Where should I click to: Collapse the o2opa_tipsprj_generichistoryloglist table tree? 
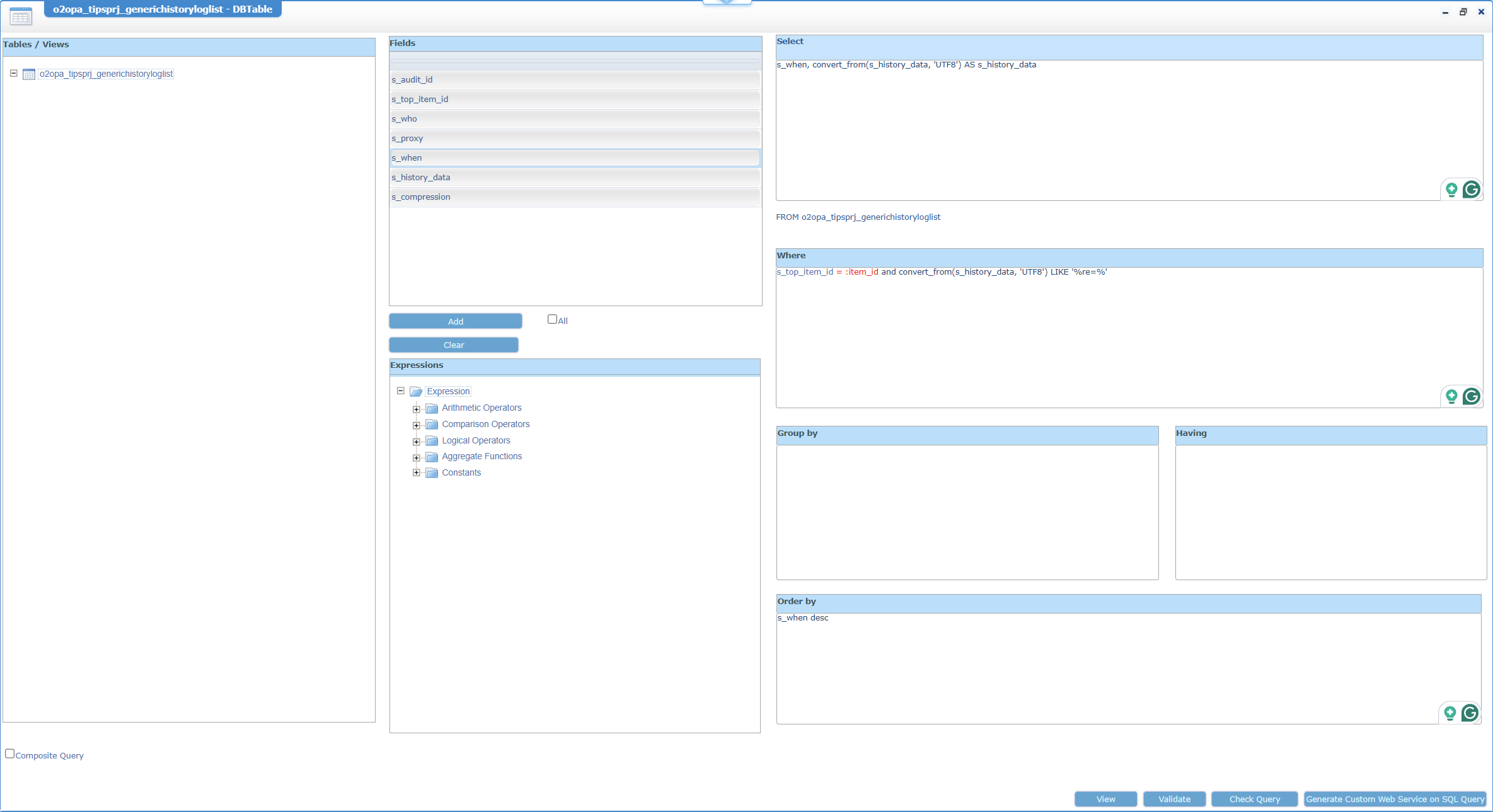(x=13, y=74)
